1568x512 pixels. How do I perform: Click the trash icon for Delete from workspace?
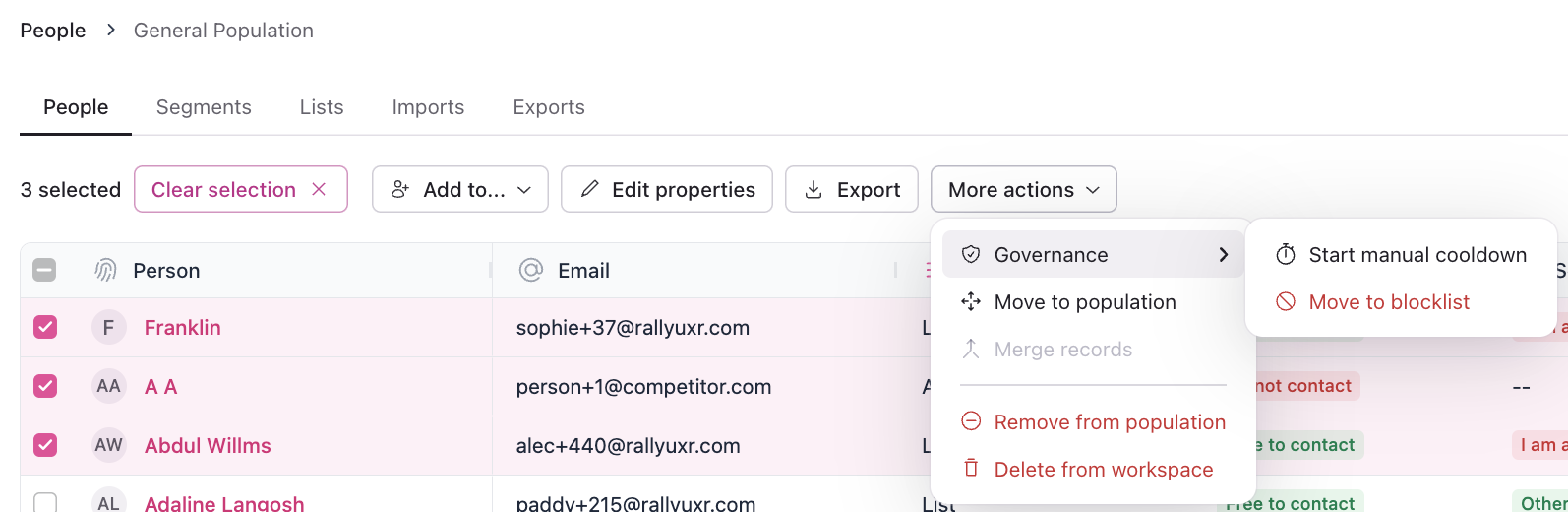pyautogui.click(x=971, y=469)
